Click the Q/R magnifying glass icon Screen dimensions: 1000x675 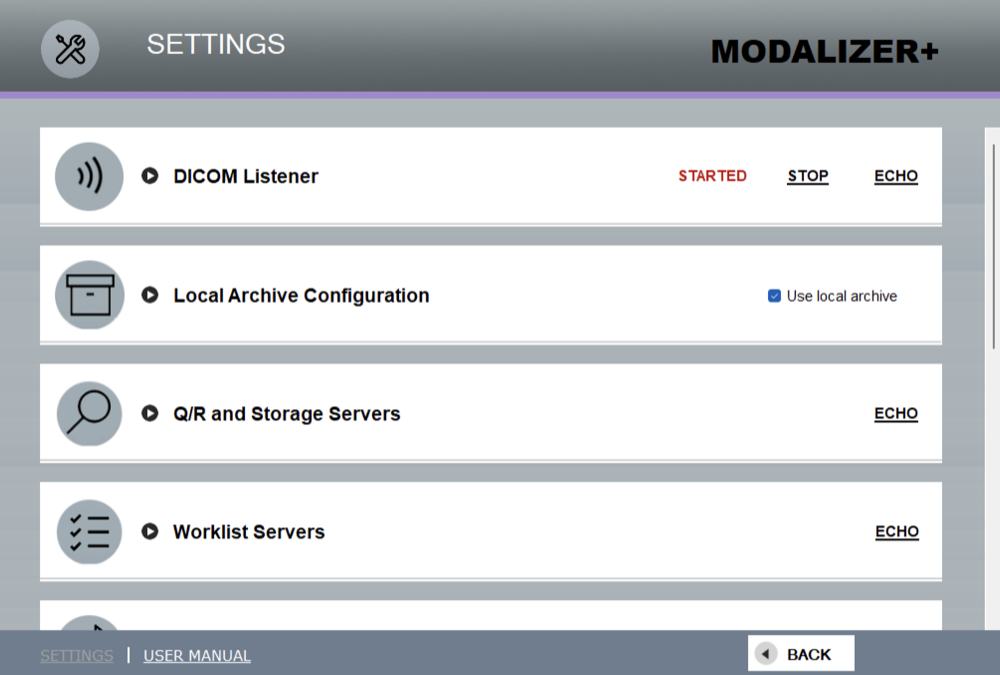89,413
